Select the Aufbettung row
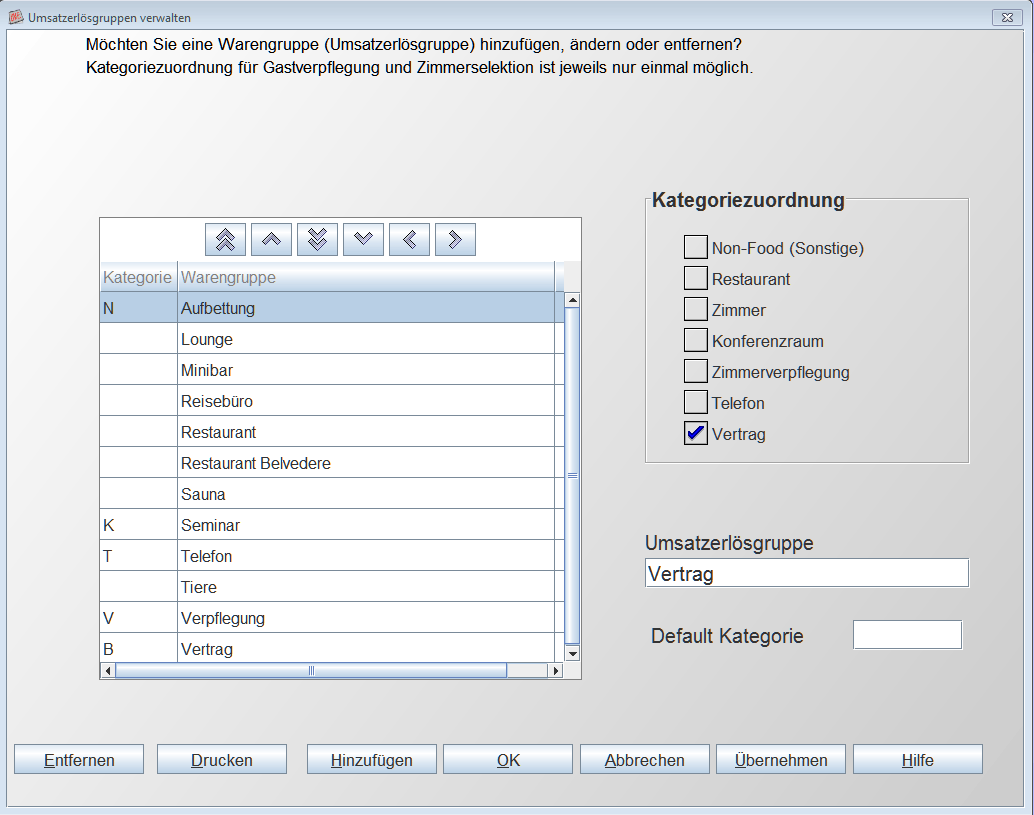Screen dimensions: 1034x815 tap(332, 308)
